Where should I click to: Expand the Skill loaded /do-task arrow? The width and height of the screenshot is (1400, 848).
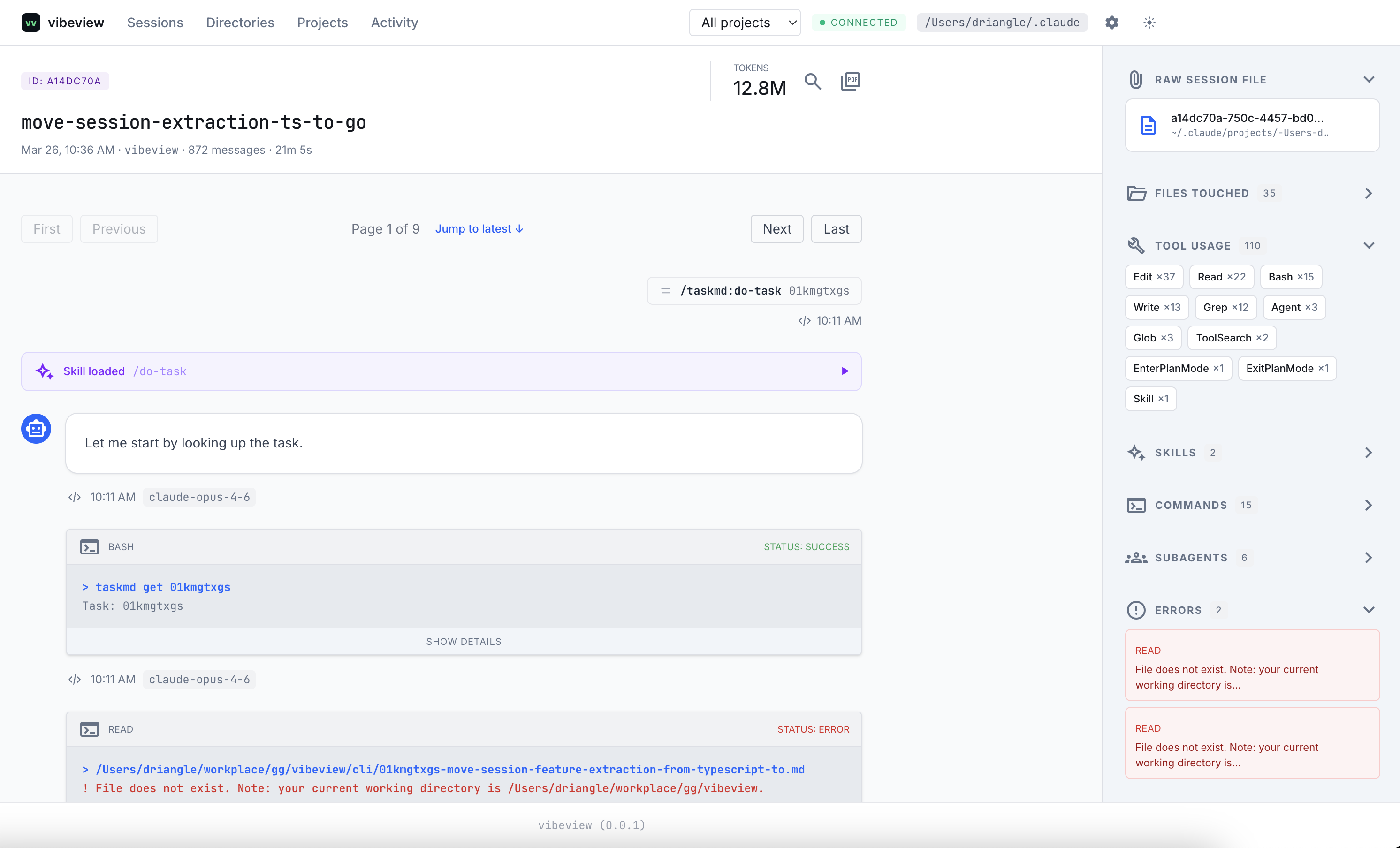coord(845,371)
